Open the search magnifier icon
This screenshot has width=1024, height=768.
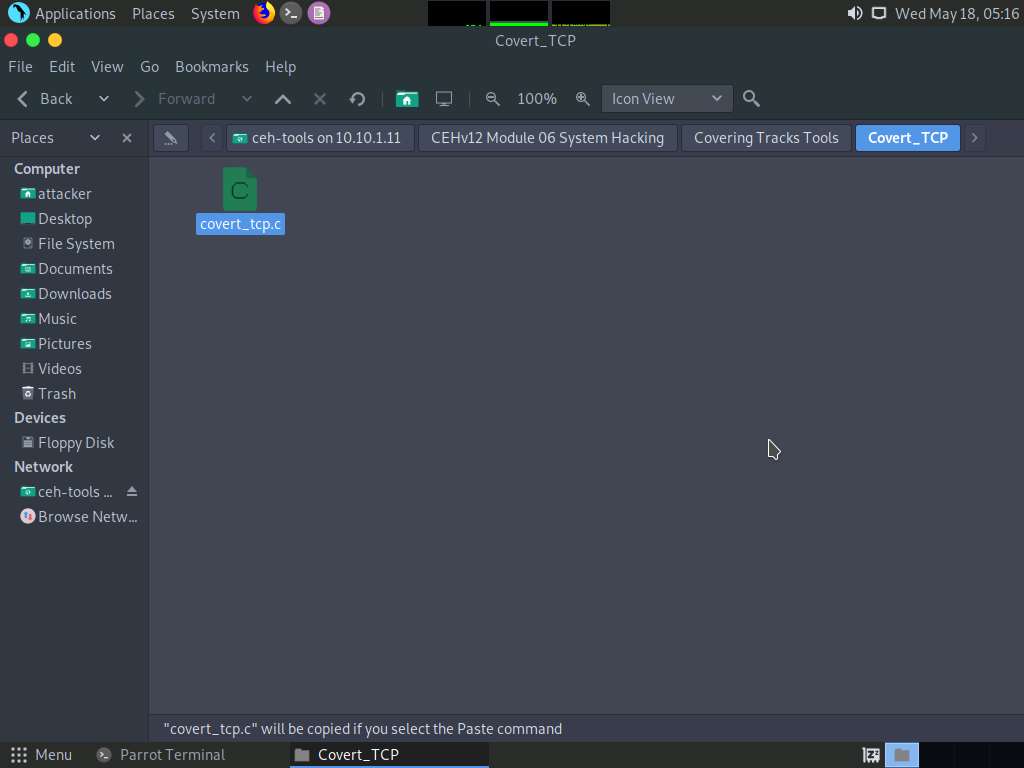(752, 99)
